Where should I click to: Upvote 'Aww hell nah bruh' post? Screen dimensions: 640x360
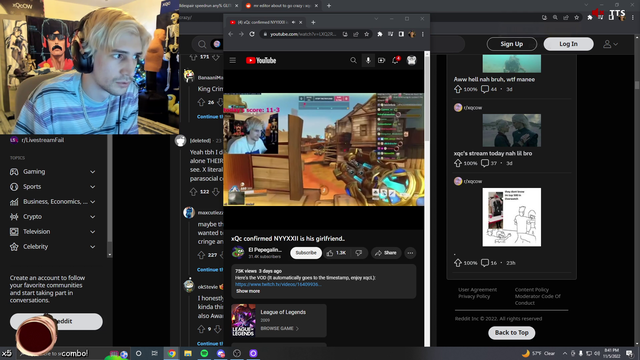[x=458, y=89]
